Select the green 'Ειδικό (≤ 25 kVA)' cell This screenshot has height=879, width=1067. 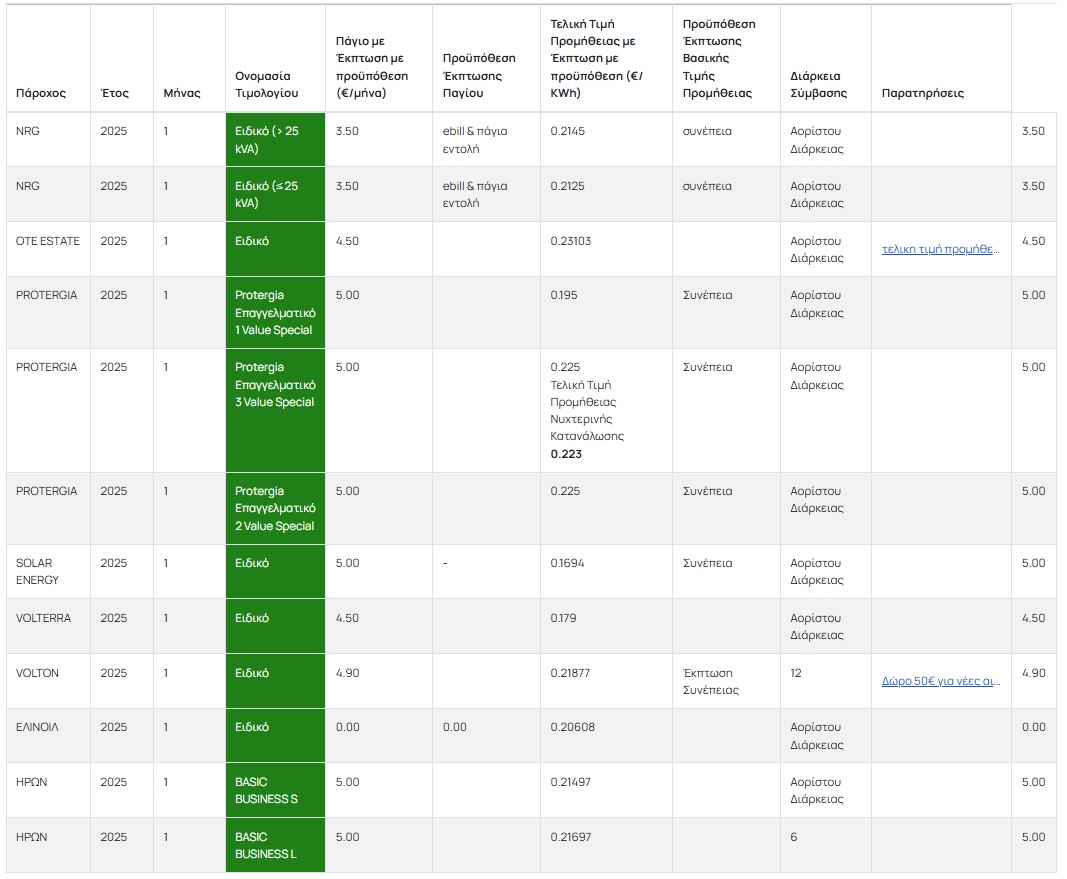276,195
